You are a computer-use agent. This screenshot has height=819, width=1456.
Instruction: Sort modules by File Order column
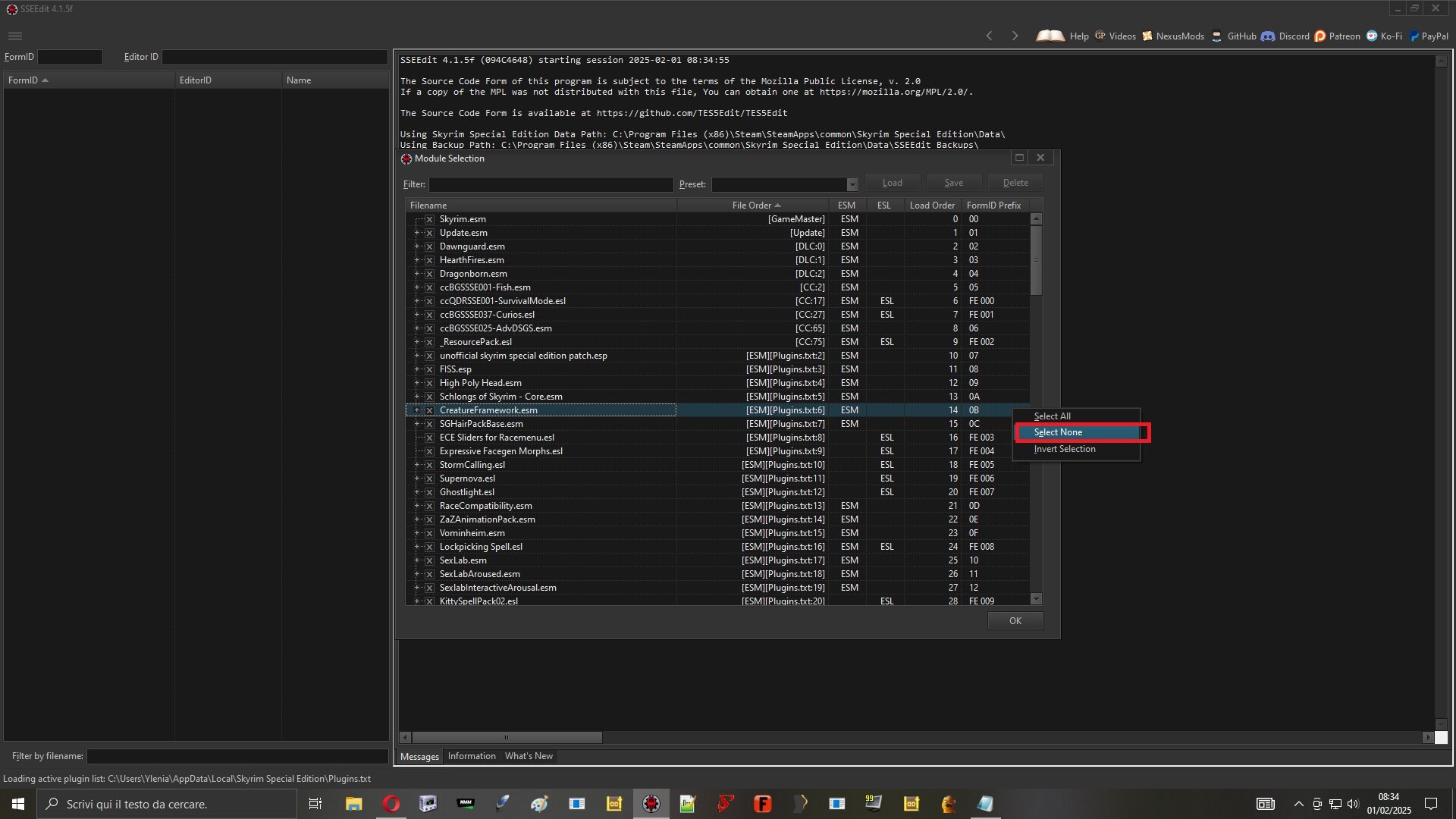752,206
